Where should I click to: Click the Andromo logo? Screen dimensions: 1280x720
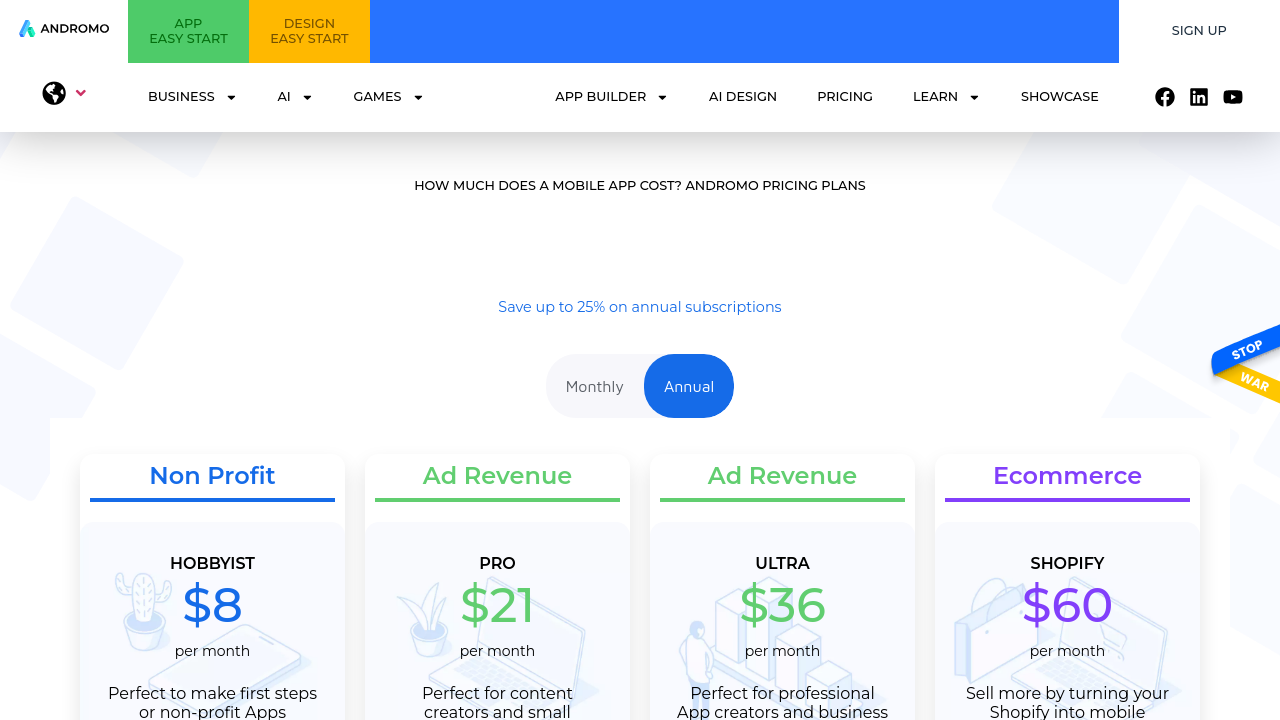[x=64, y=29]
